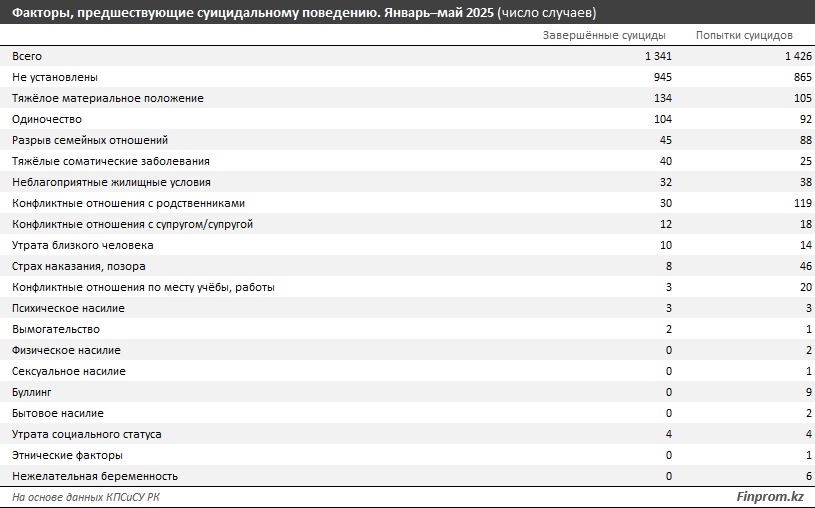Click value 18 for конфликты с супругом/супругой
The height and width of the screenshot is (508, 815).
point(806,224)
